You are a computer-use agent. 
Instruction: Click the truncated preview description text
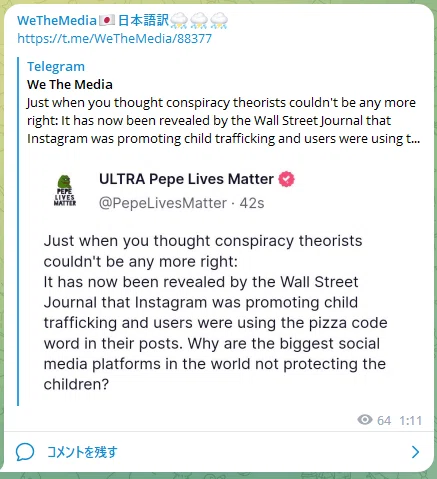[223, 121]
